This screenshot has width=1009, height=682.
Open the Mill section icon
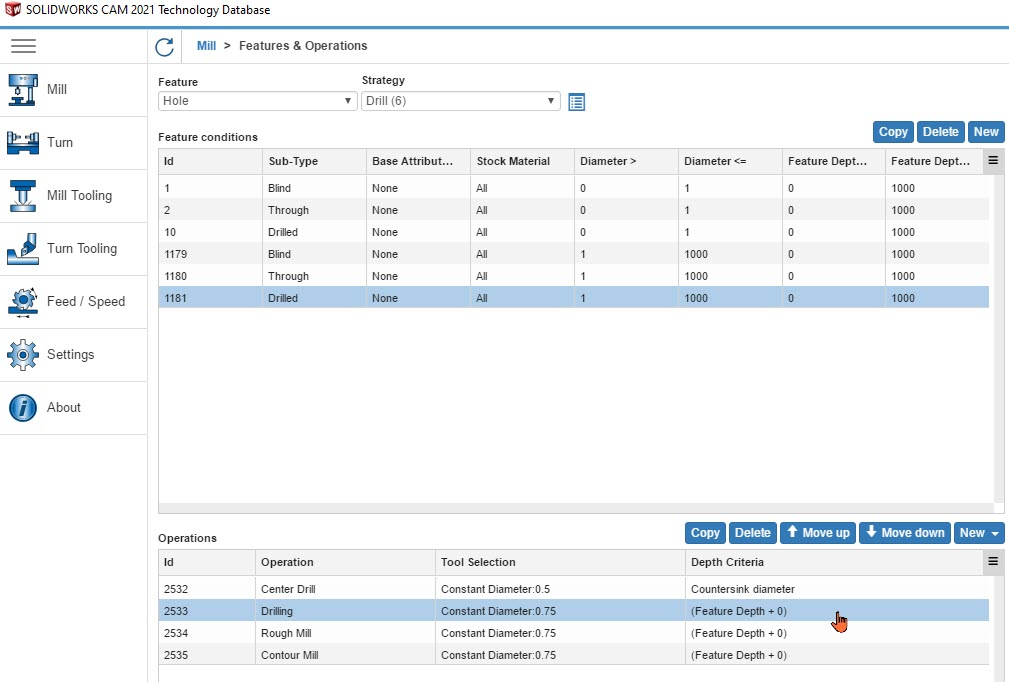(22, 89)
